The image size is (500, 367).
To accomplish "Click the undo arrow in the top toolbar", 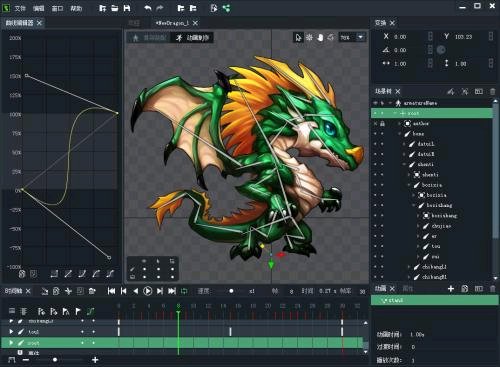I will [148, 8].
